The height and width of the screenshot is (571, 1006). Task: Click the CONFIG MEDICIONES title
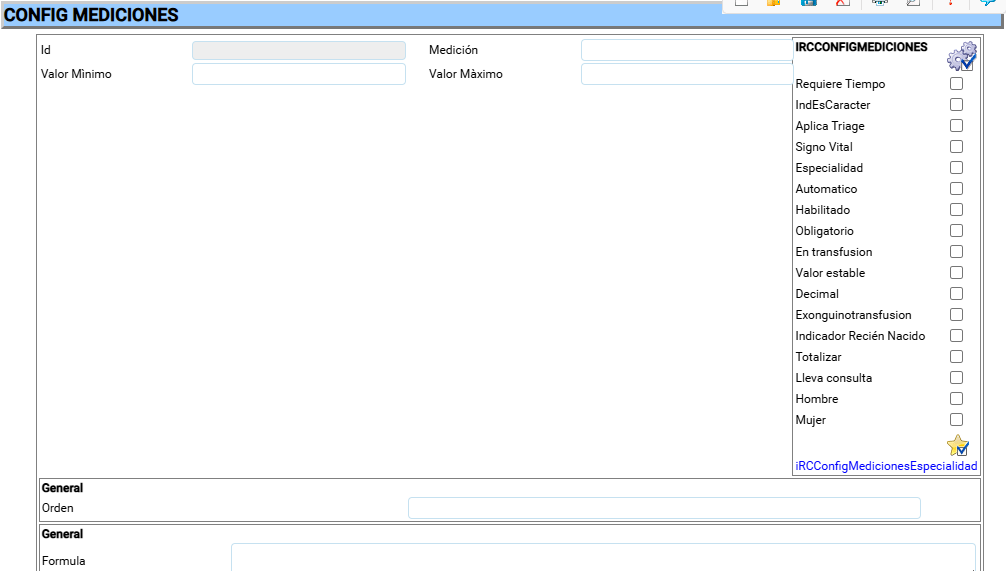point(91,15)
